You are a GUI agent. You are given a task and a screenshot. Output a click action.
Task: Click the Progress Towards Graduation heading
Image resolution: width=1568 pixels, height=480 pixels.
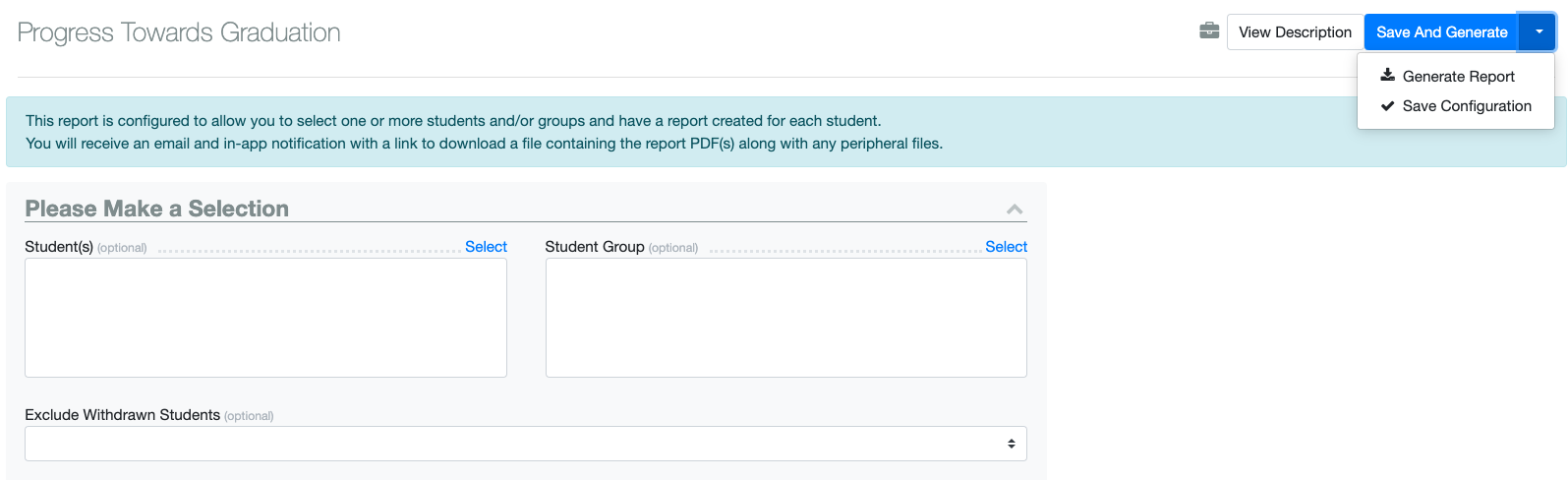tap(179, 32)
